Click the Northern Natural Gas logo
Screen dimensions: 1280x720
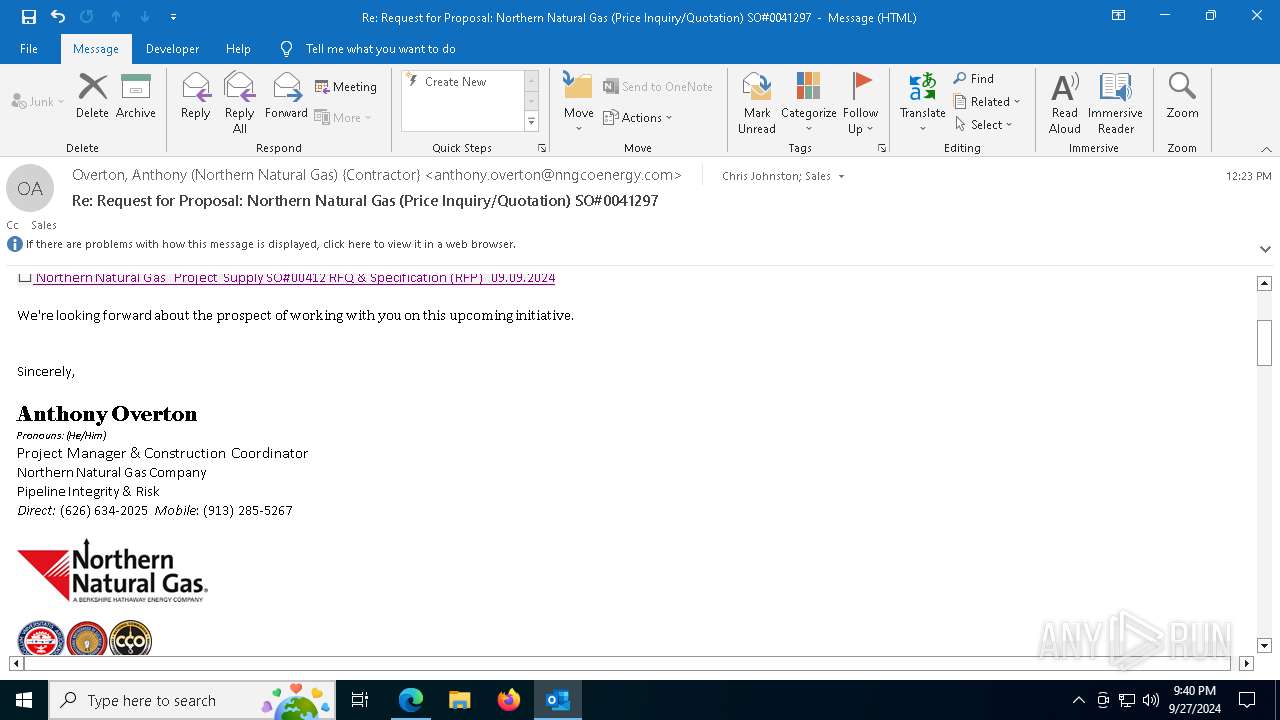[x=112, y=571]
